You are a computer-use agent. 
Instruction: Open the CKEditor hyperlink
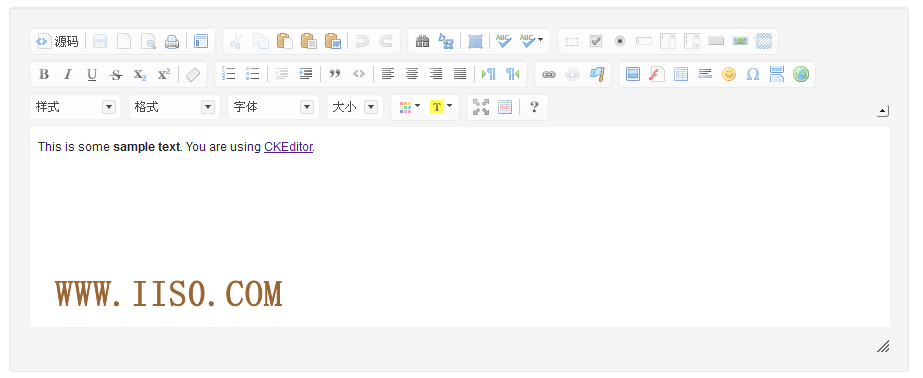[288, 147]
